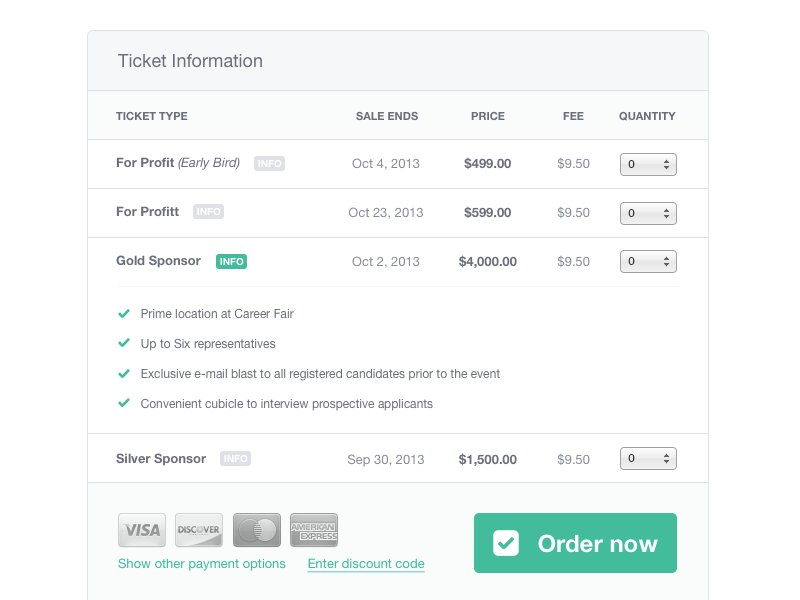The height and width of the screenshot is (600, 800).
Task: Click the INFO badge beside For Profit Early Bird
Action: coord(269,163)
